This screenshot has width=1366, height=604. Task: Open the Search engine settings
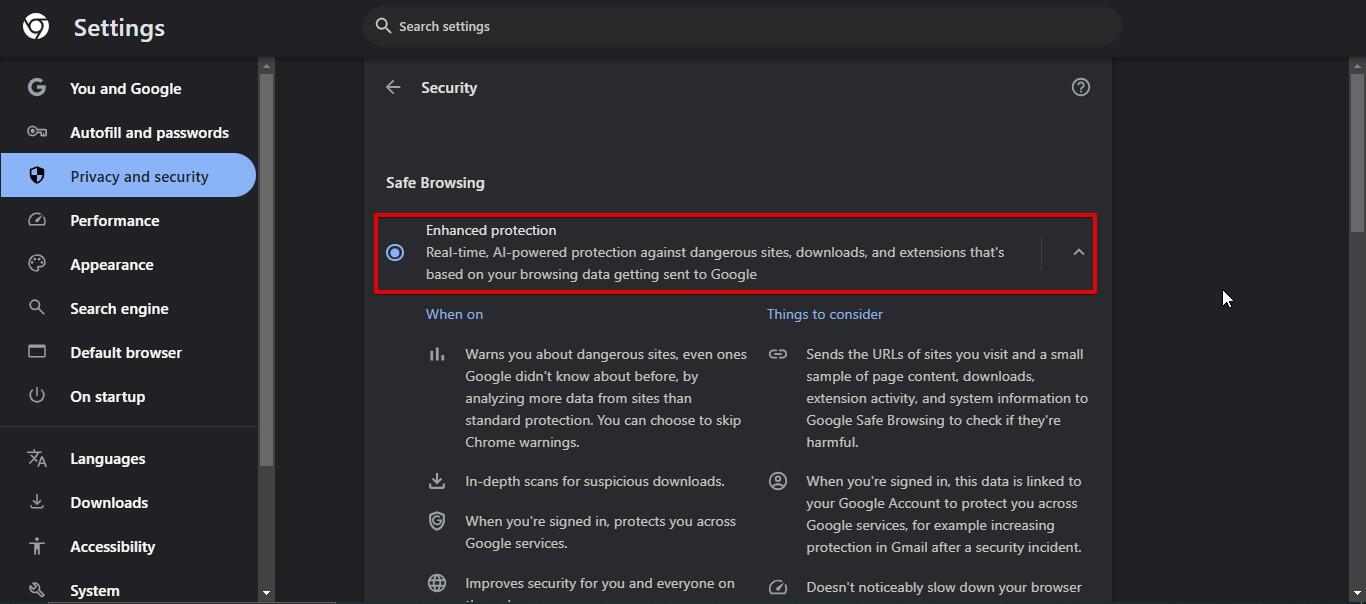point(119,308)
